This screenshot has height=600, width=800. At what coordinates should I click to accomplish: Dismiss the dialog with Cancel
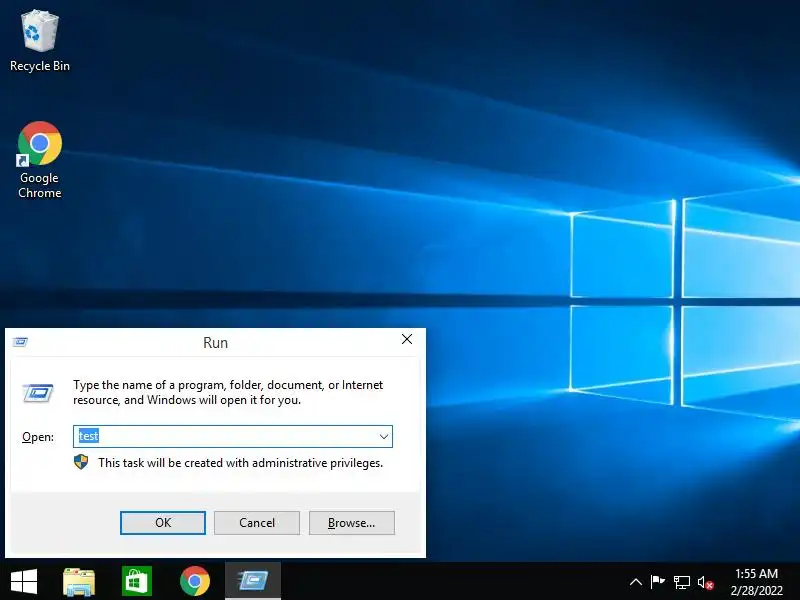pos(257,523)
